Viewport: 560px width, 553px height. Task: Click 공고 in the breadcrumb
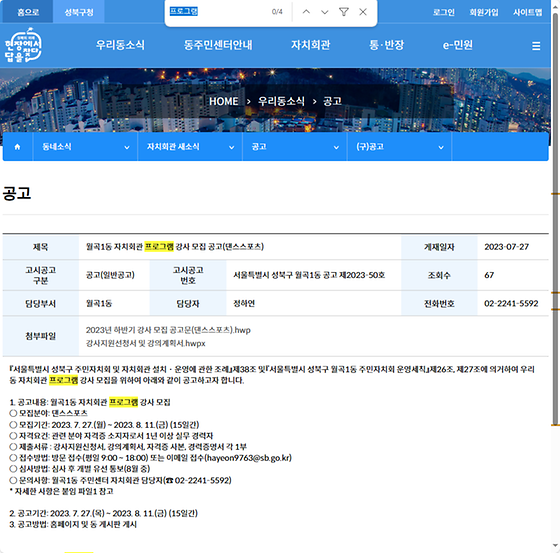point(332,101)
